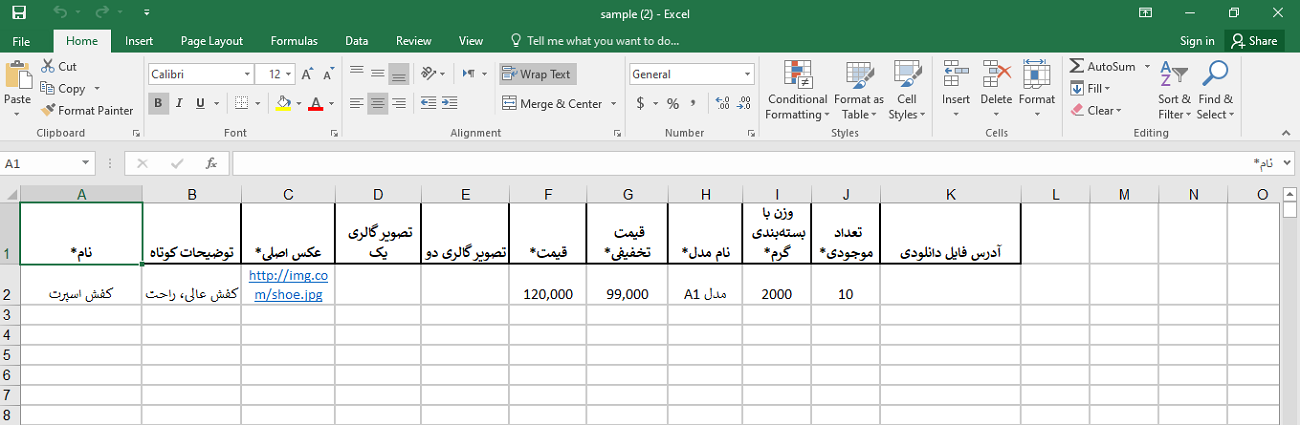Switch to the Insert tab

(x=139, y=41)
